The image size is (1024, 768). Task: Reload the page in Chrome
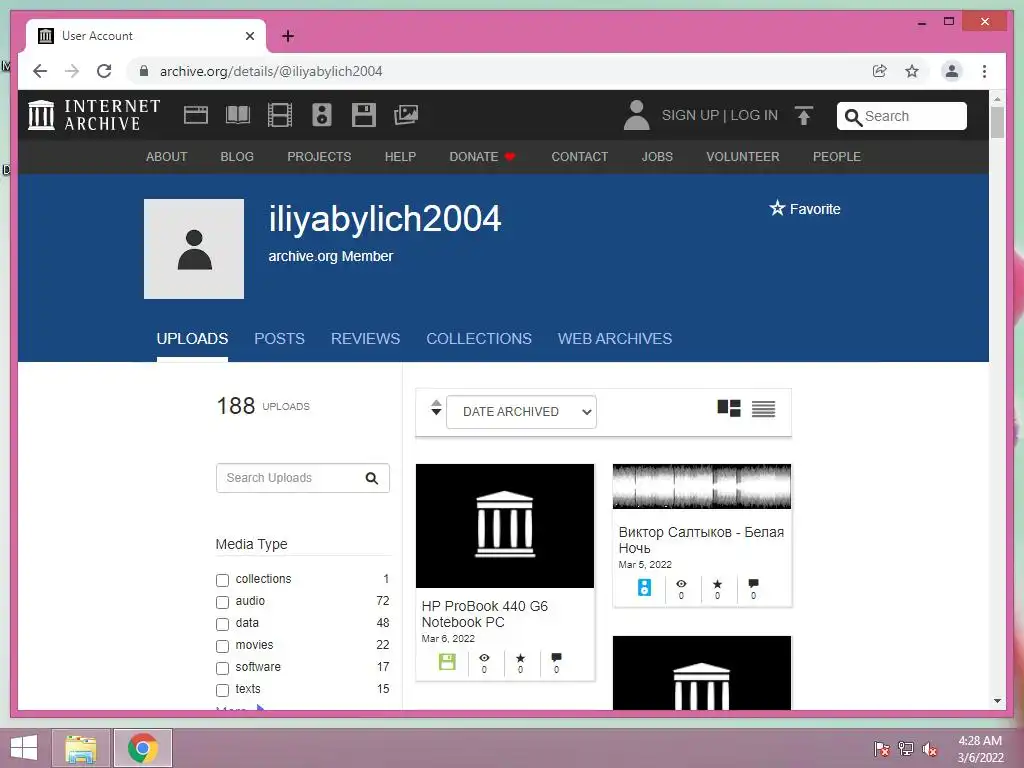pos(104,71)
